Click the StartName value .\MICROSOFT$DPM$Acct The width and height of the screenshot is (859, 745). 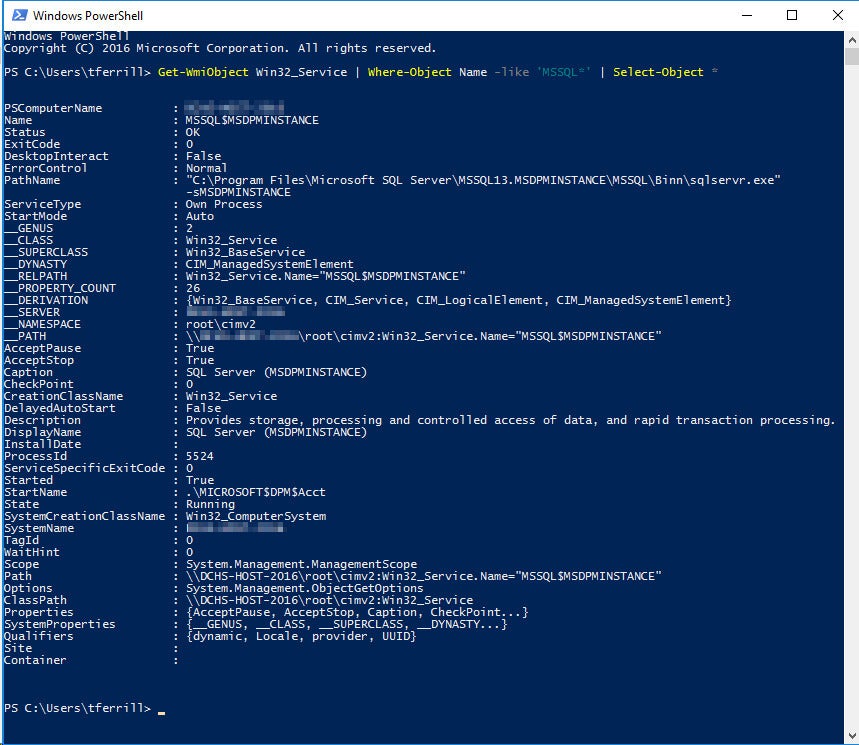[255, 492]
